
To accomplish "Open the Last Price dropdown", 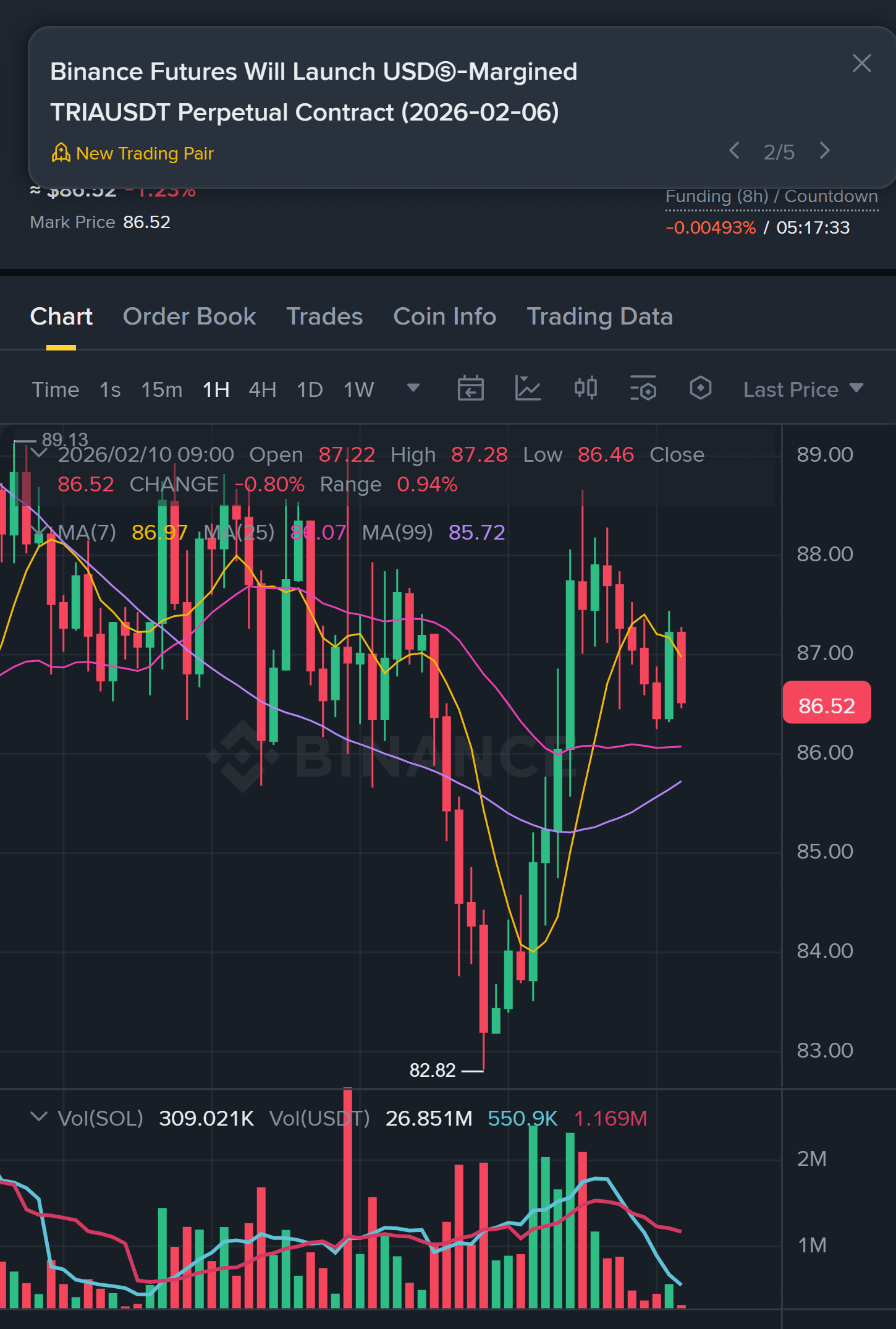I will [x=803, y=389].
